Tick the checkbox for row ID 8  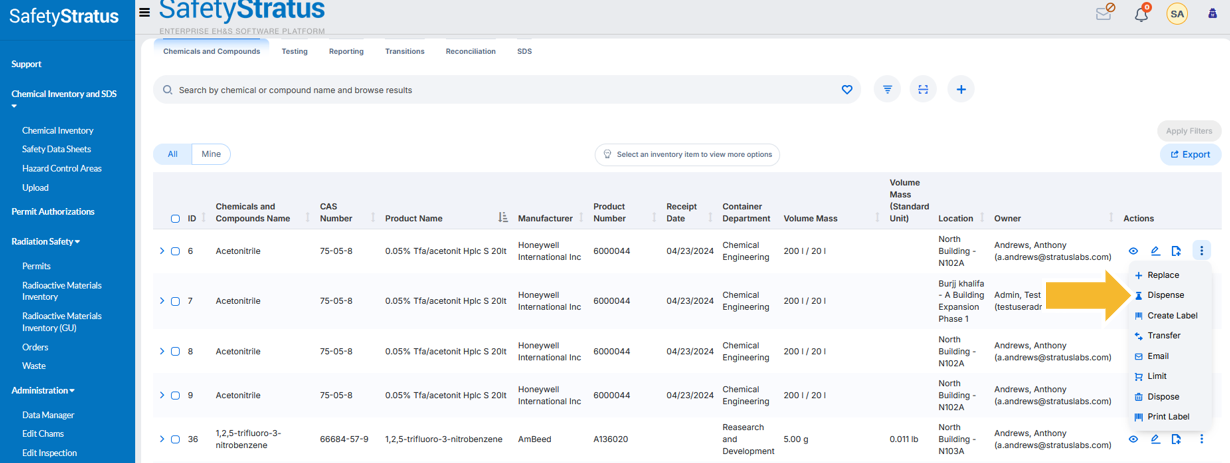click(x=175, y=352)
